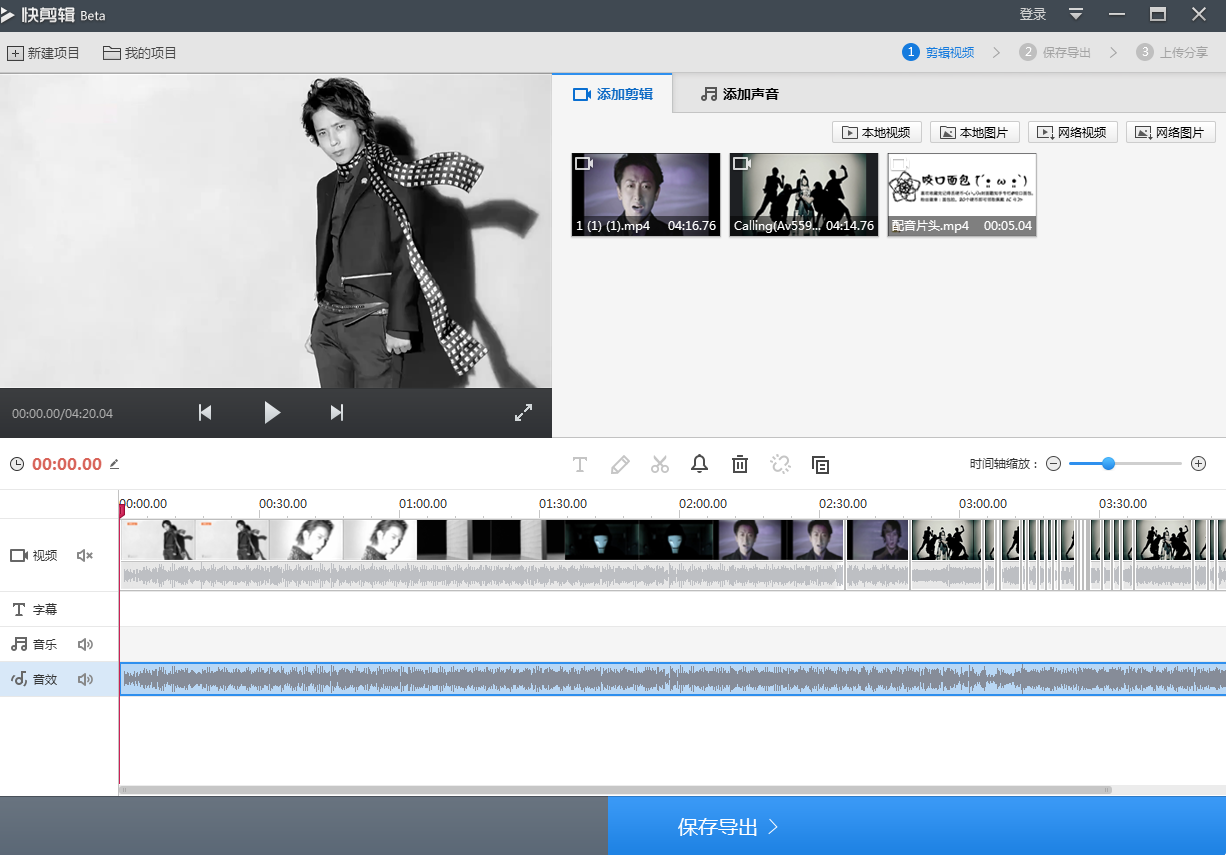This screenshot has height=855, width=1226.
Task: Zoom out the timeline with minus icon
Action: [x=1053, y=463]
